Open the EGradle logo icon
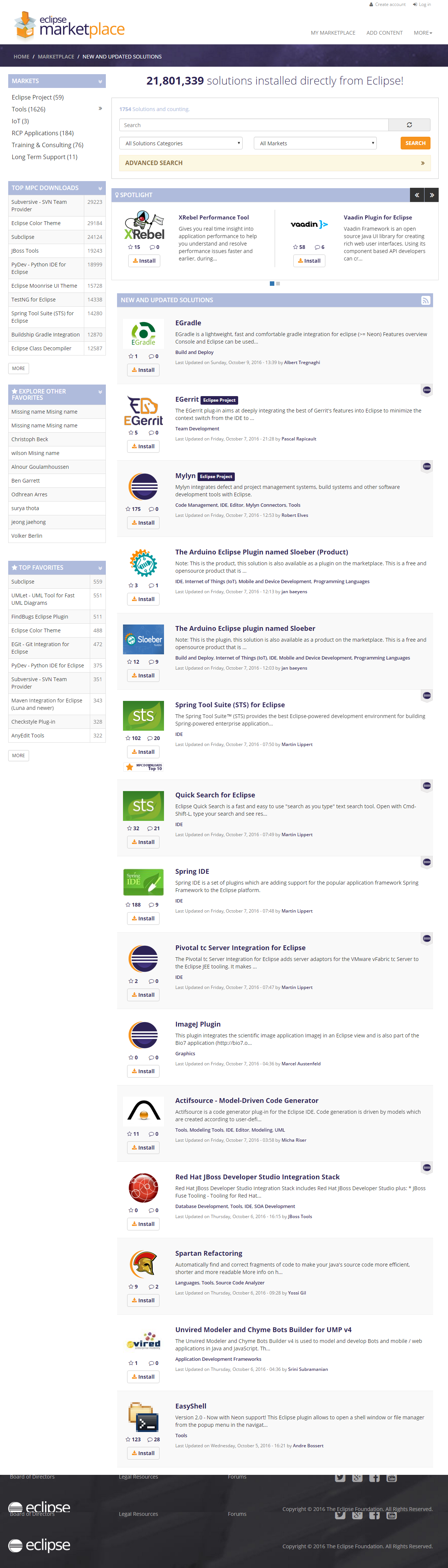448x1568 pixels. coord(143,334)
